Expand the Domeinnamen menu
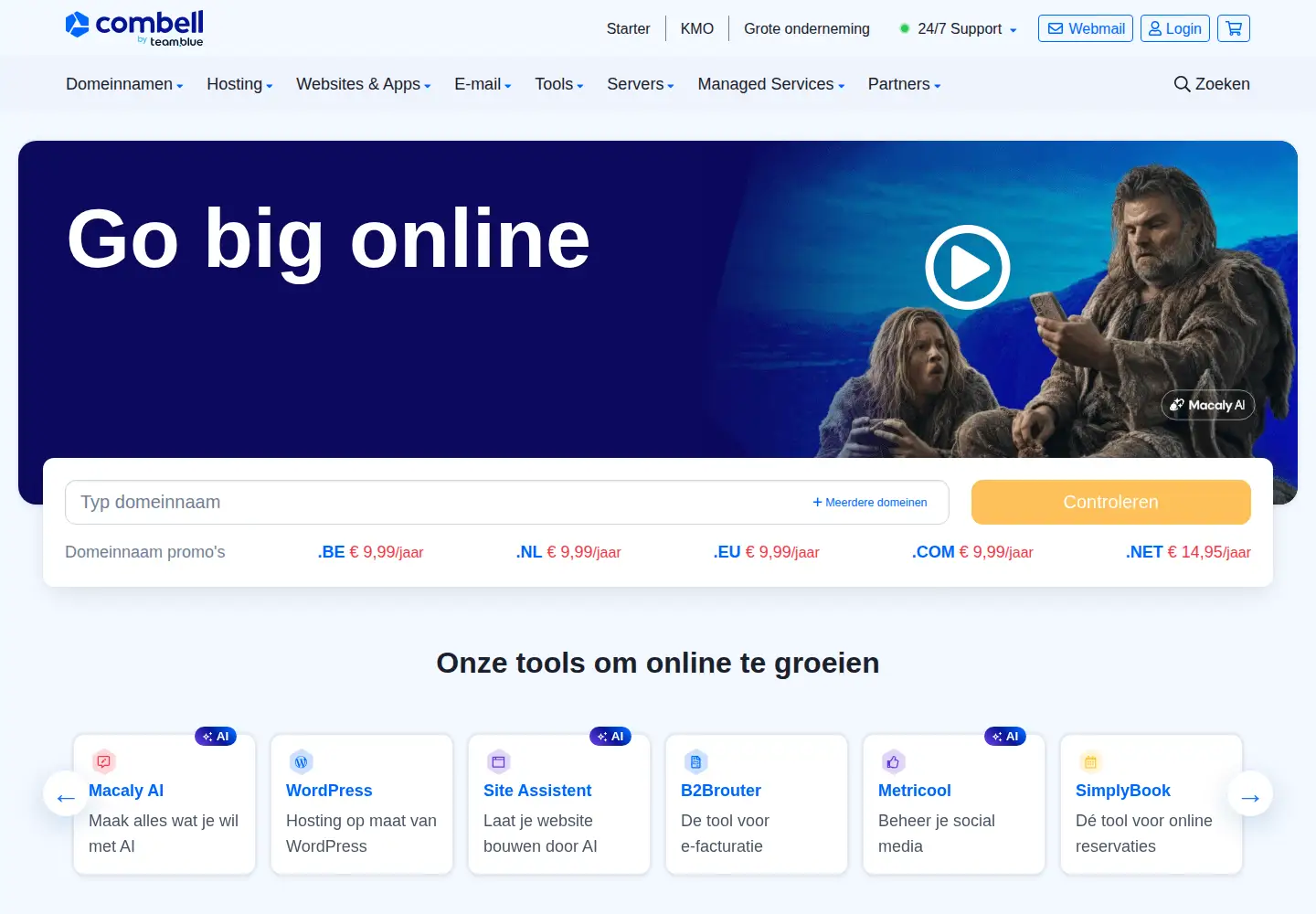The width and height of the screenshot is (1316, 914). (124, 84)
